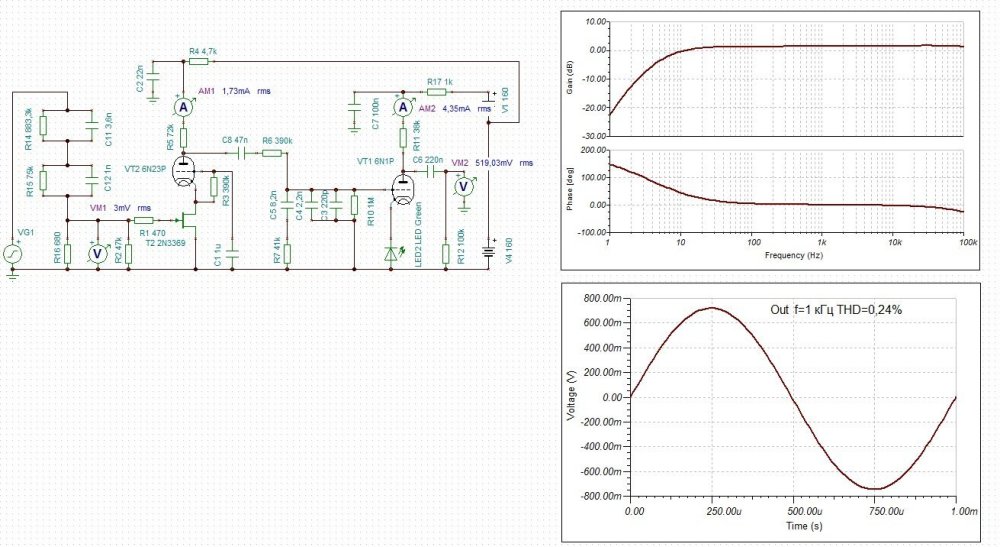Select the C8 47n capacitor

(243, 154)
